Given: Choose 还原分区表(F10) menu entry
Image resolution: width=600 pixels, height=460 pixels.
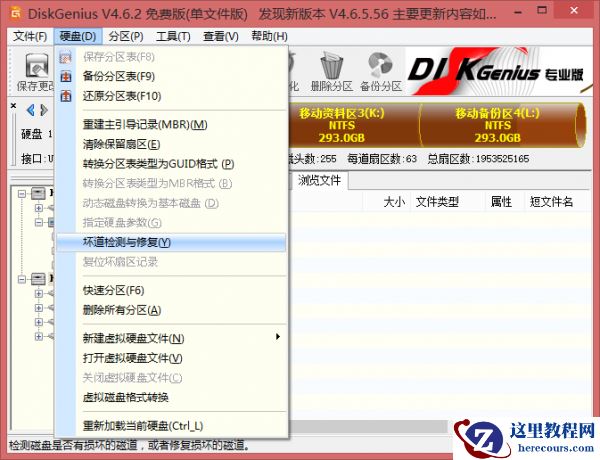Looking at the screenshot, I should [x=171, y=96].
